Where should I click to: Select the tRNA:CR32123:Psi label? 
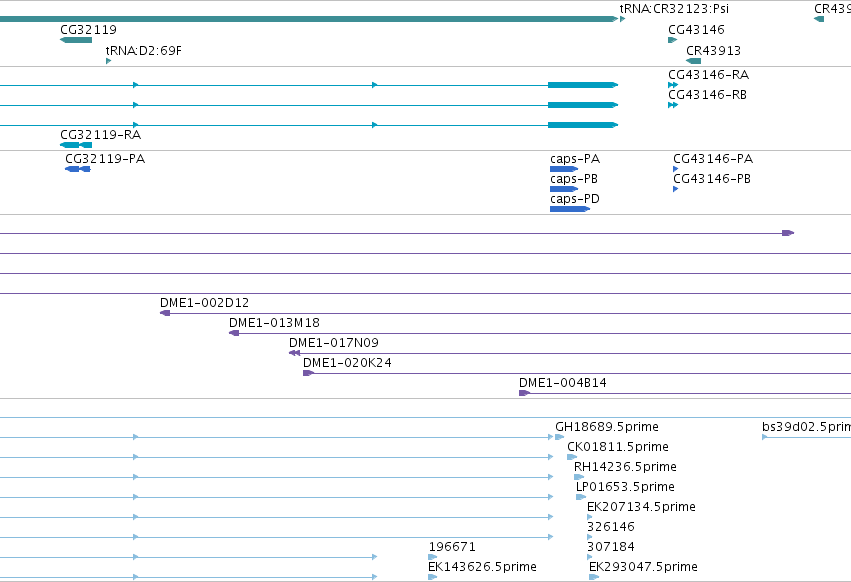pos(674,9)
